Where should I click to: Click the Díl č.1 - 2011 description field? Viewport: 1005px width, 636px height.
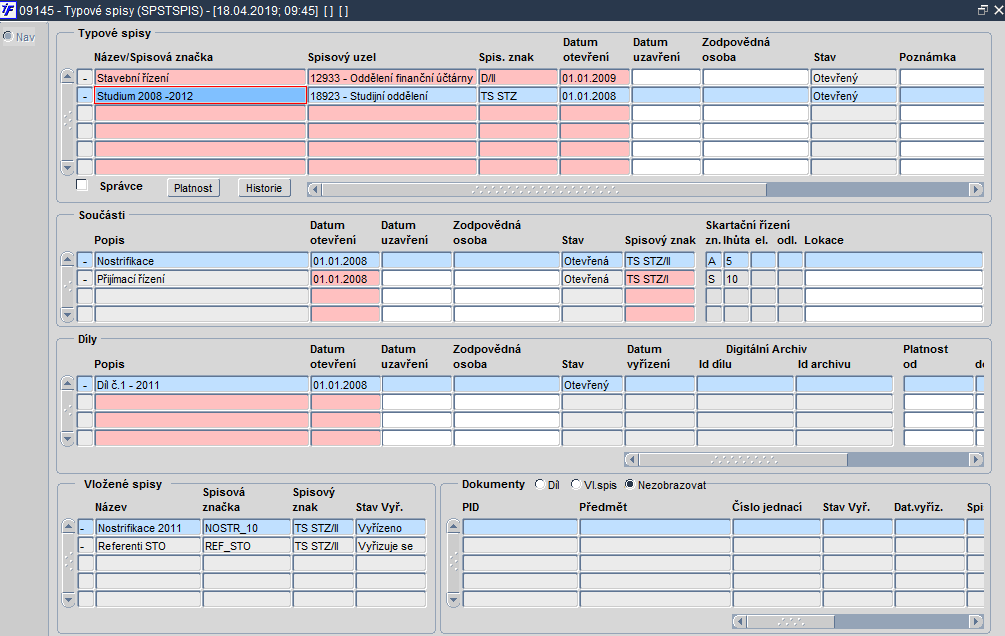pyautogui.click(x=201, y=385)
